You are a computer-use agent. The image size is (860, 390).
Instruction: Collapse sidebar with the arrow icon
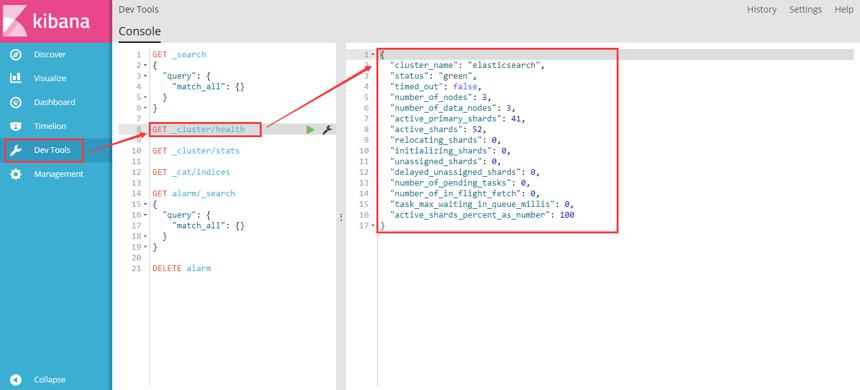[x=16, y=380]
